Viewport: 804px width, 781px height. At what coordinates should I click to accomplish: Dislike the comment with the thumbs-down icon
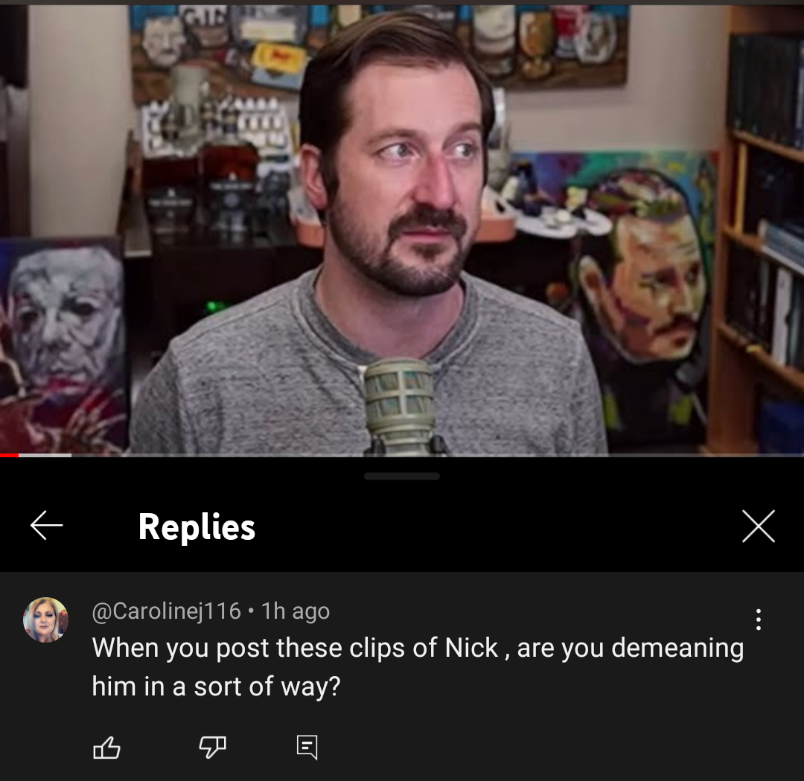tap(212, 748)
